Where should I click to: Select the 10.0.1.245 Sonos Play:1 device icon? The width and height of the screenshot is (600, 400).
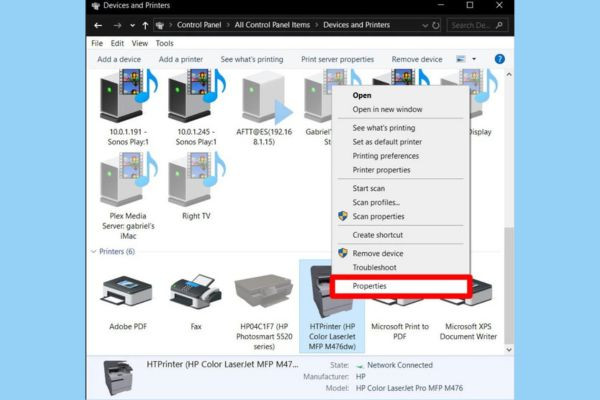tap(196, 96)
